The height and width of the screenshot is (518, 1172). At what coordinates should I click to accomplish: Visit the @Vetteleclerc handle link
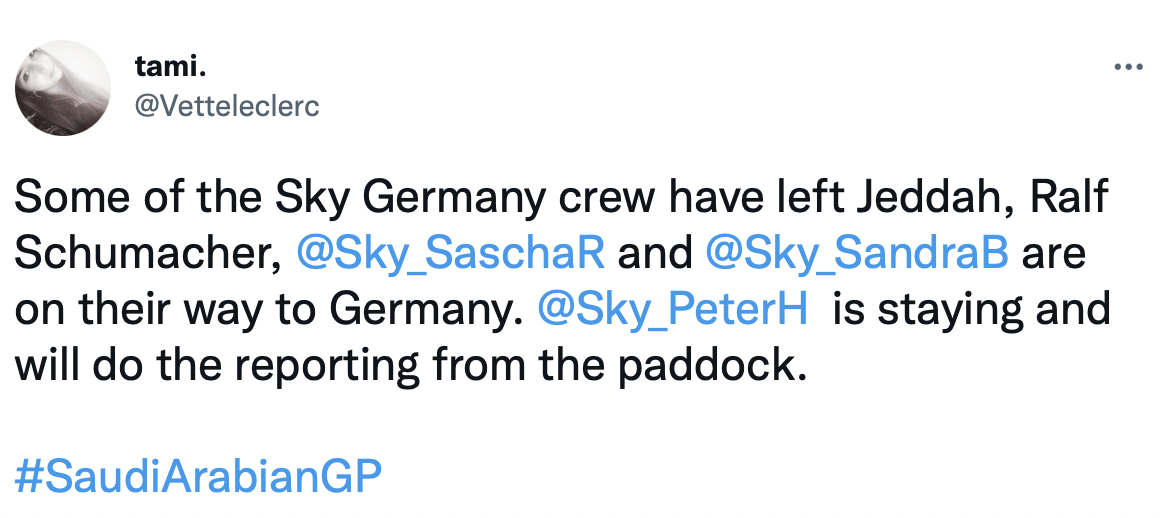click(226, 107)
